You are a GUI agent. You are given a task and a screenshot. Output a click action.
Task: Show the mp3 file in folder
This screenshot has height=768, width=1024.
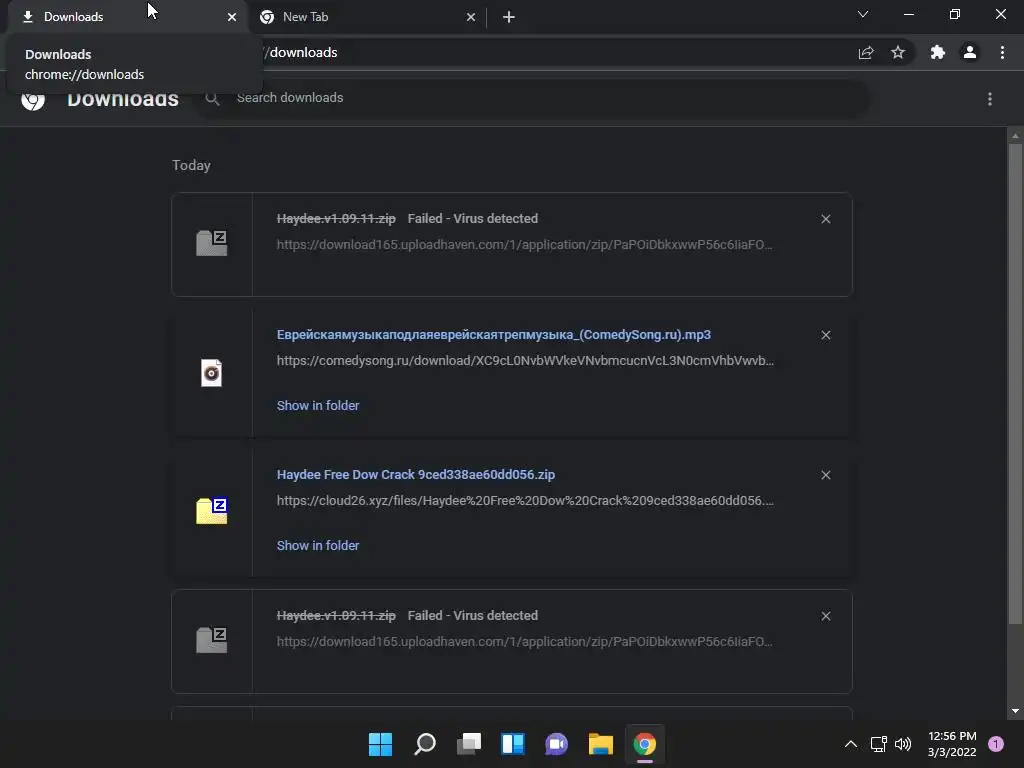(318, 406)
